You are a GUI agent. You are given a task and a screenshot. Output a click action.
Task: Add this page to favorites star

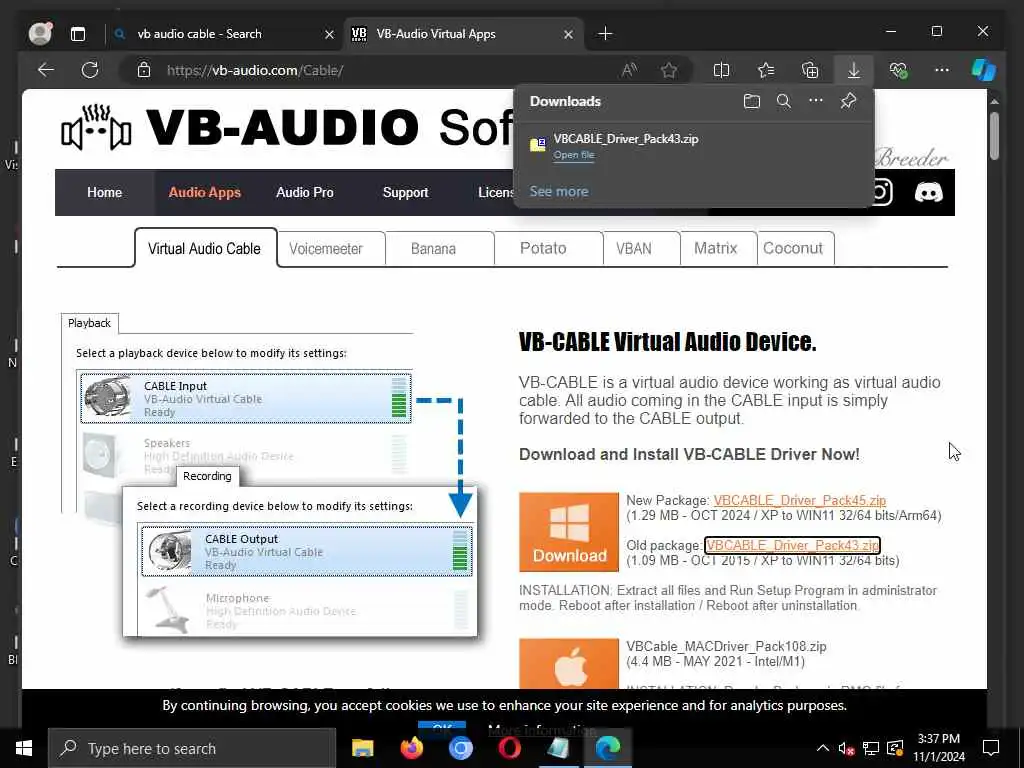tap(669, 70)
